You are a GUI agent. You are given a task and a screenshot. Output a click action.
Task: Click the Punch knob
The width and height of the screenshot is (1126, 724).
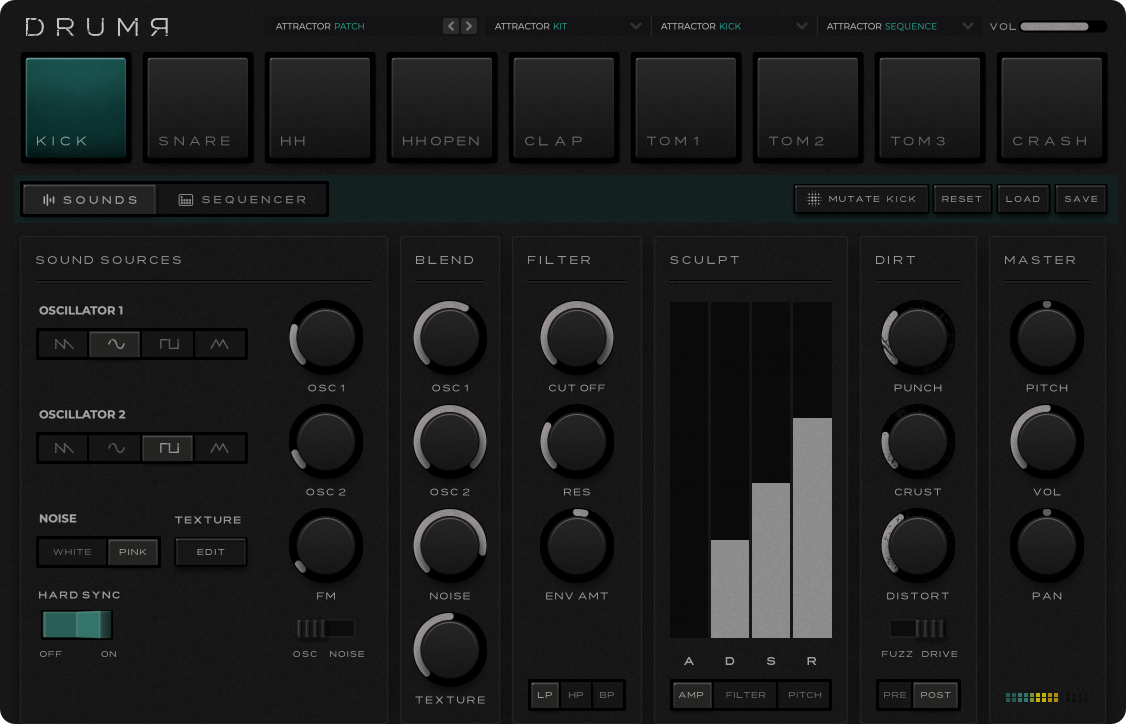tap(918, 338)
